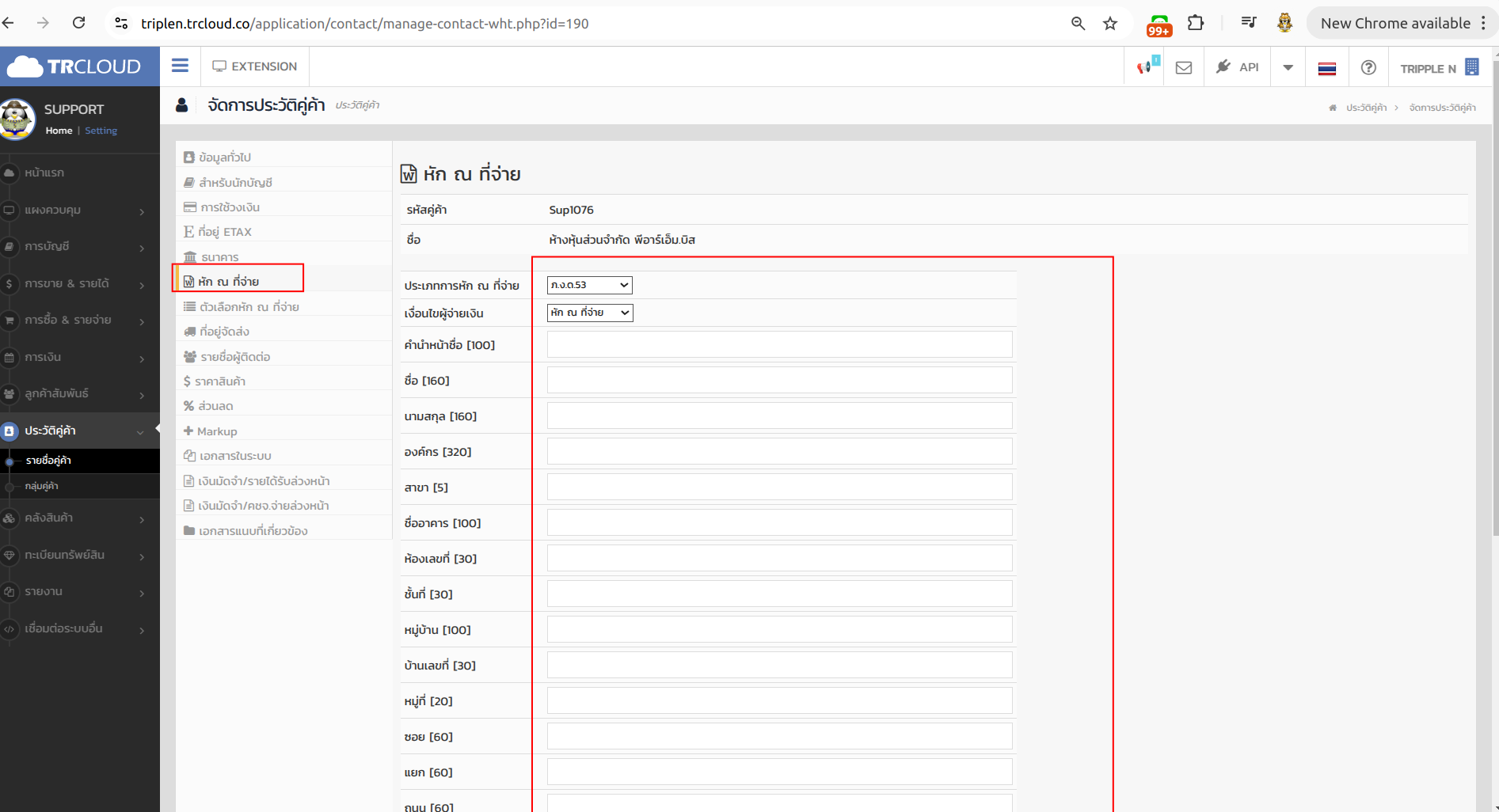Viewport: 1499px width, 812px height.
Task: Expand แผงควบคุม sidebar menu
Action: click(x=79, y=210)
